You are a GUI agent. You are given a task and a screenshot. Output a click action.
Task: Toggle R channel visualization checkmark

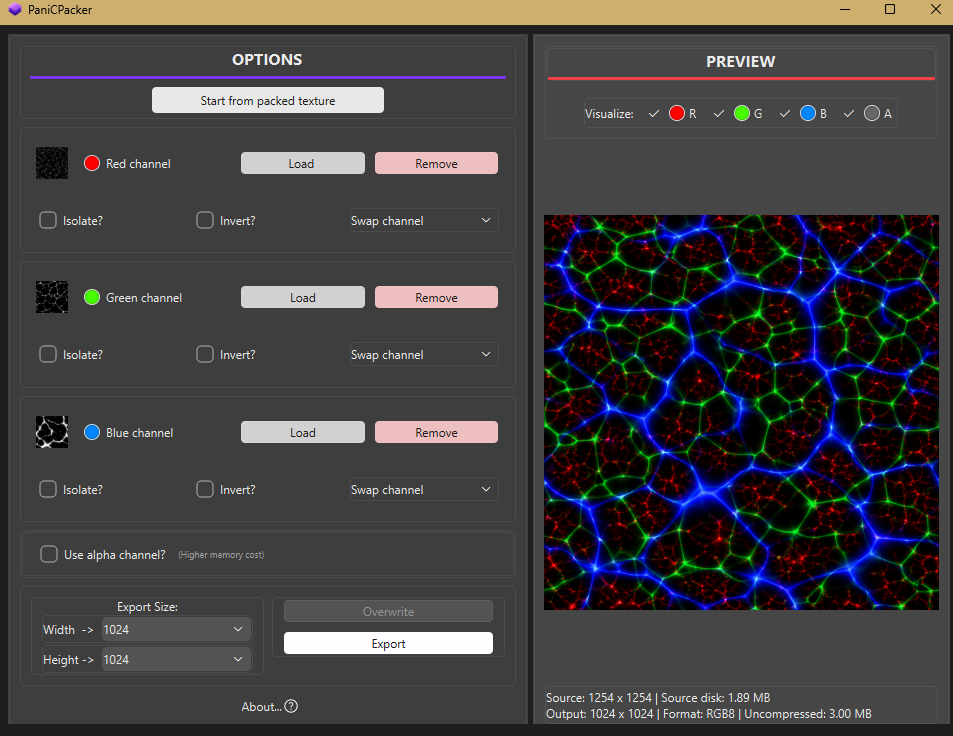[x=654, y=114]
